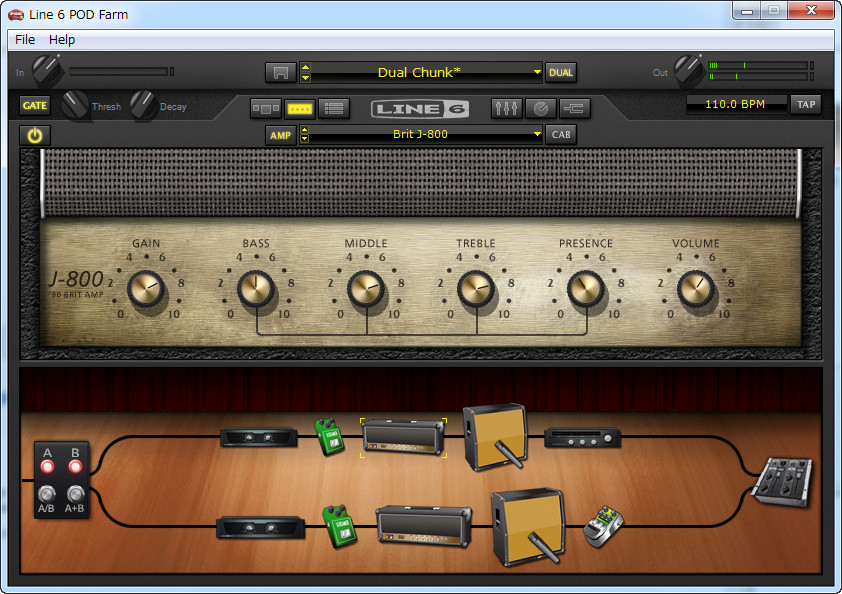Screen dimensions: 842x594
Task: Select the speaker cabinet in the top chain
Action: [495, 437]
